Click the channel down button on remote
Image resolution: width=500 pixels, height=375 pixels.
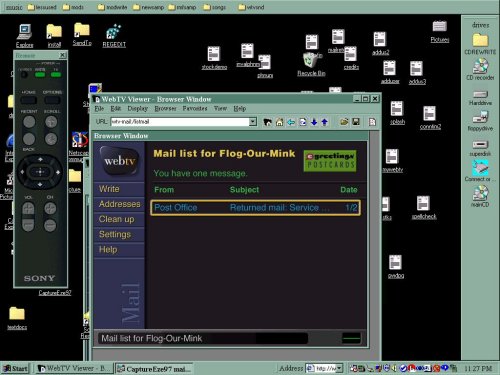pos(50,225)
